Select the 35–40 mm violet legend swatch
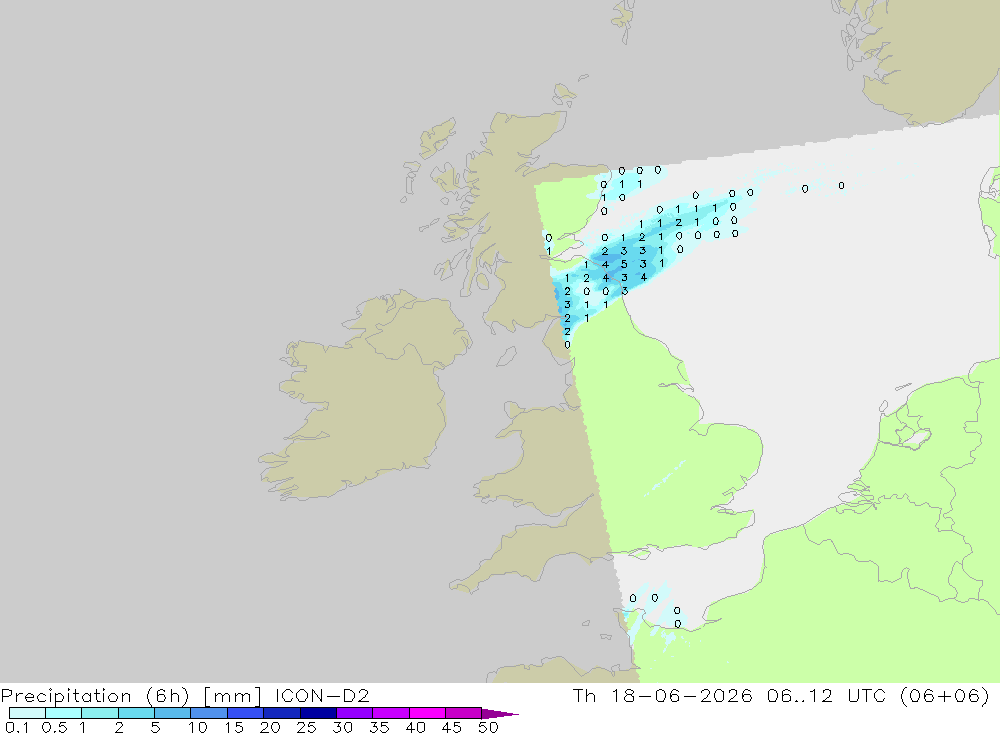This screenshot has width=1000, height=733. [x=390, y=713]
